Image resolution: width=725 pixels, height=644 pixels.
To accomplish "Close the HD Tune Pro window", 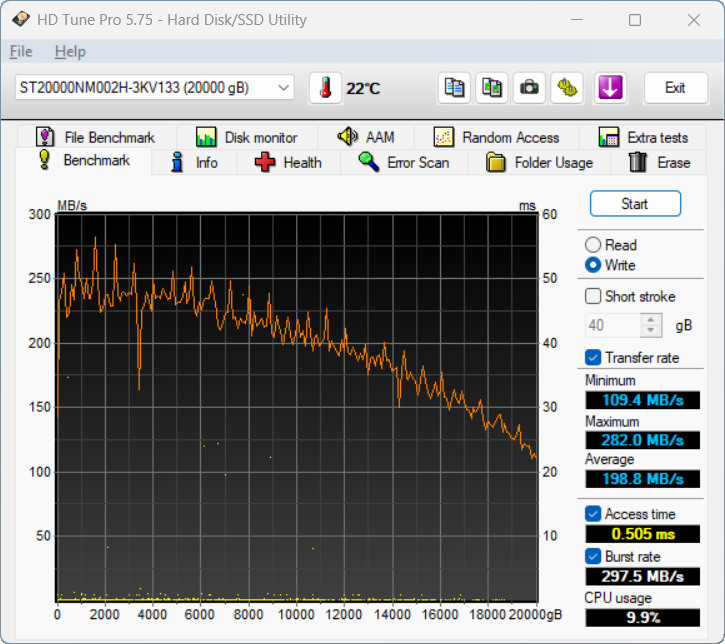I will pos(694,20).
